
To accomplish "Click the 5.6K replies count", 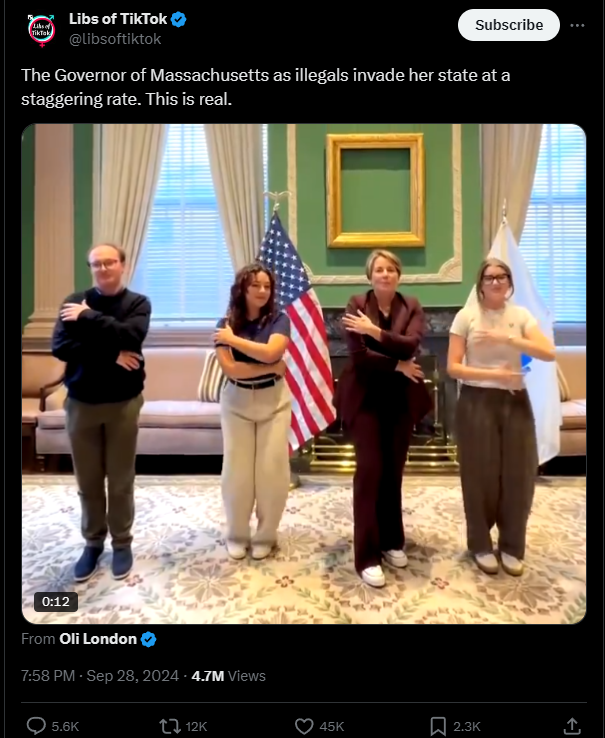I will (65, 727).
